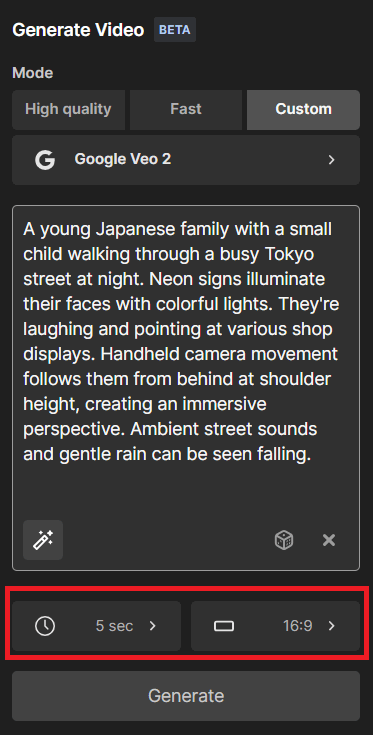Select High quality mode
373x735 pixels.
pyautogui.click(x=68, y=110)
